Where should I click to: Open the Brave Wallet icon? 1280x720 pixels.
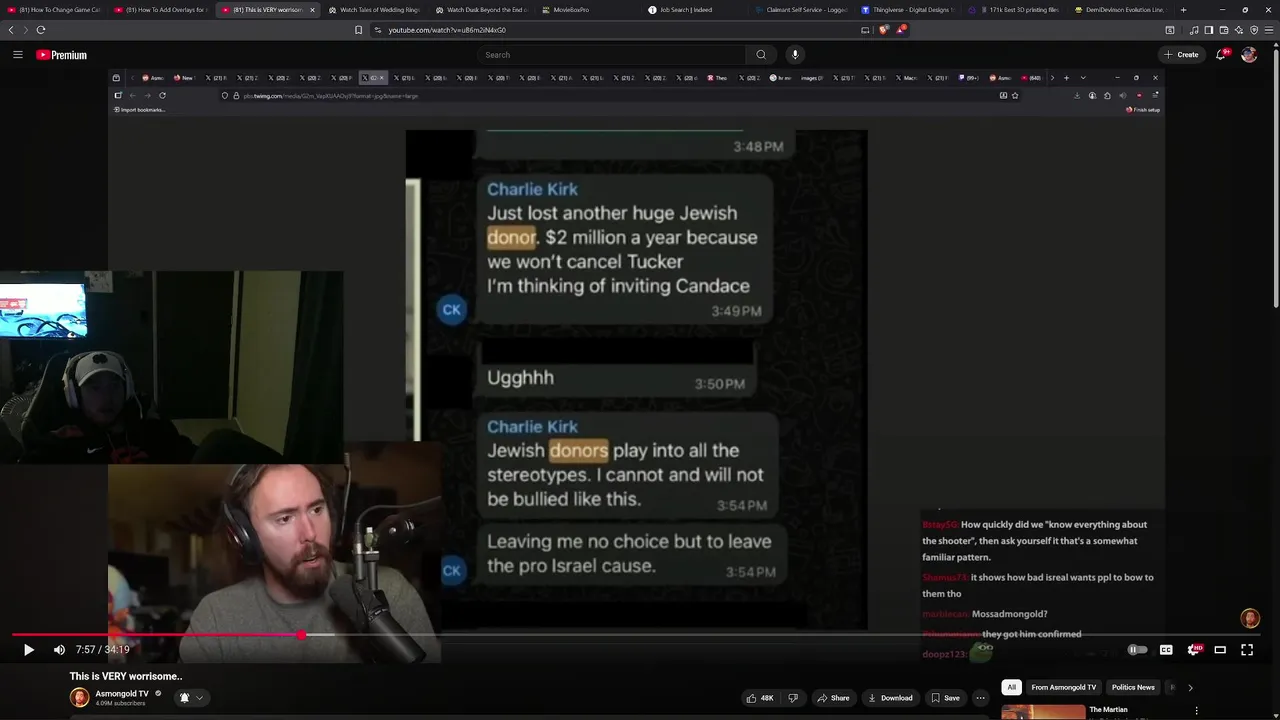pyautogui.click(x=1224, y=30)
